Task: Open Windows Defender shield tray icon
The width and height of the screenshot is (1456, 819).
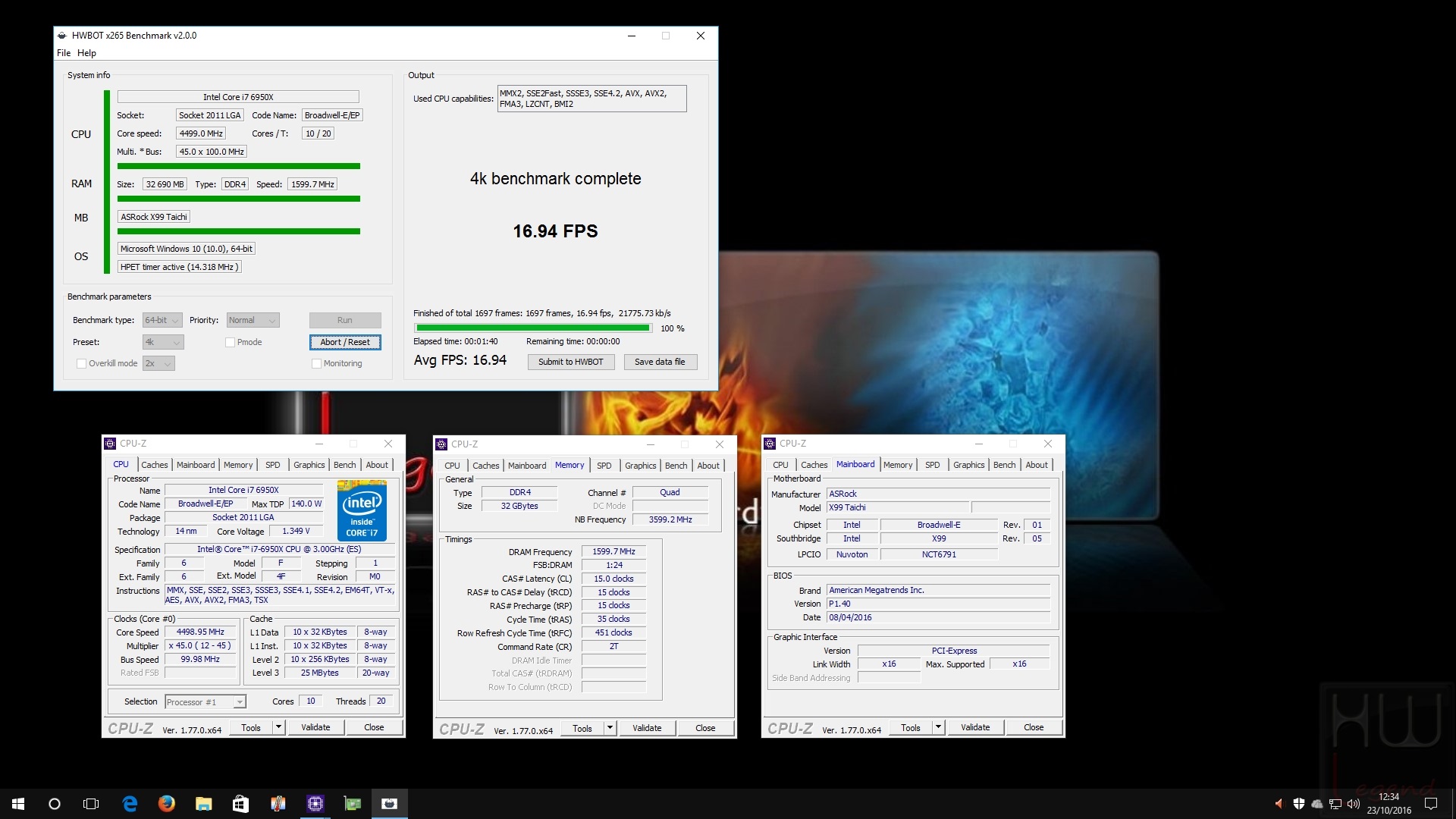Action: pyautogui.click(x=1298, y=804)
